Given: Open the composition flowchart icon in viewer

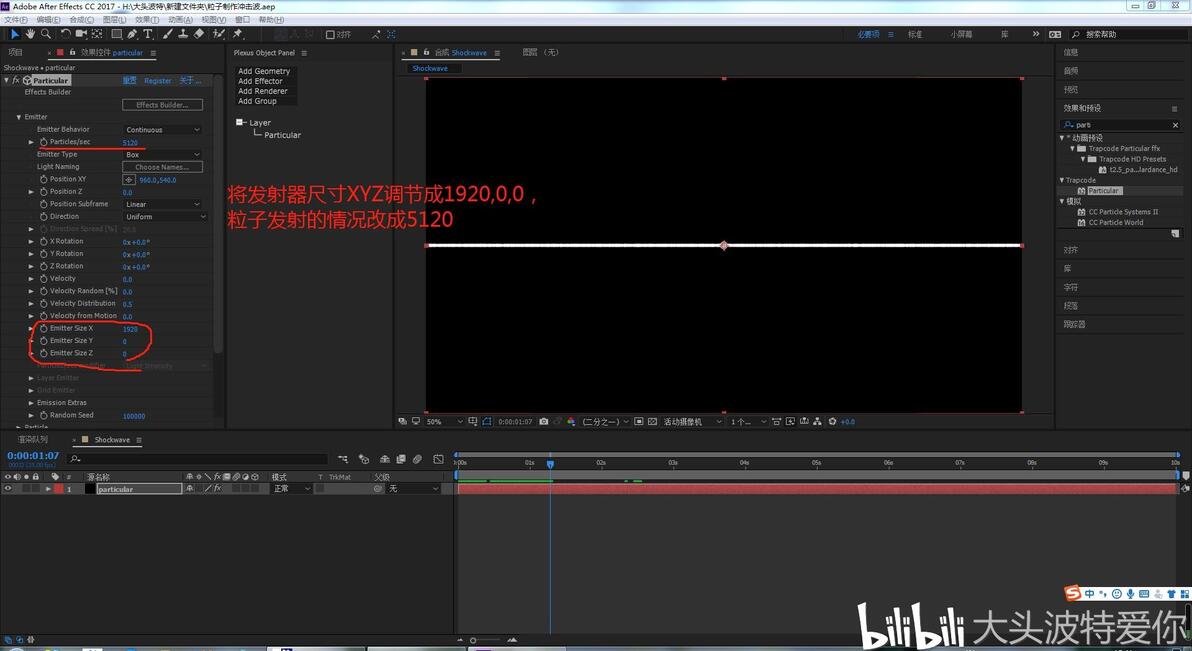Looking at the screenshot, I should pos(817,421).
